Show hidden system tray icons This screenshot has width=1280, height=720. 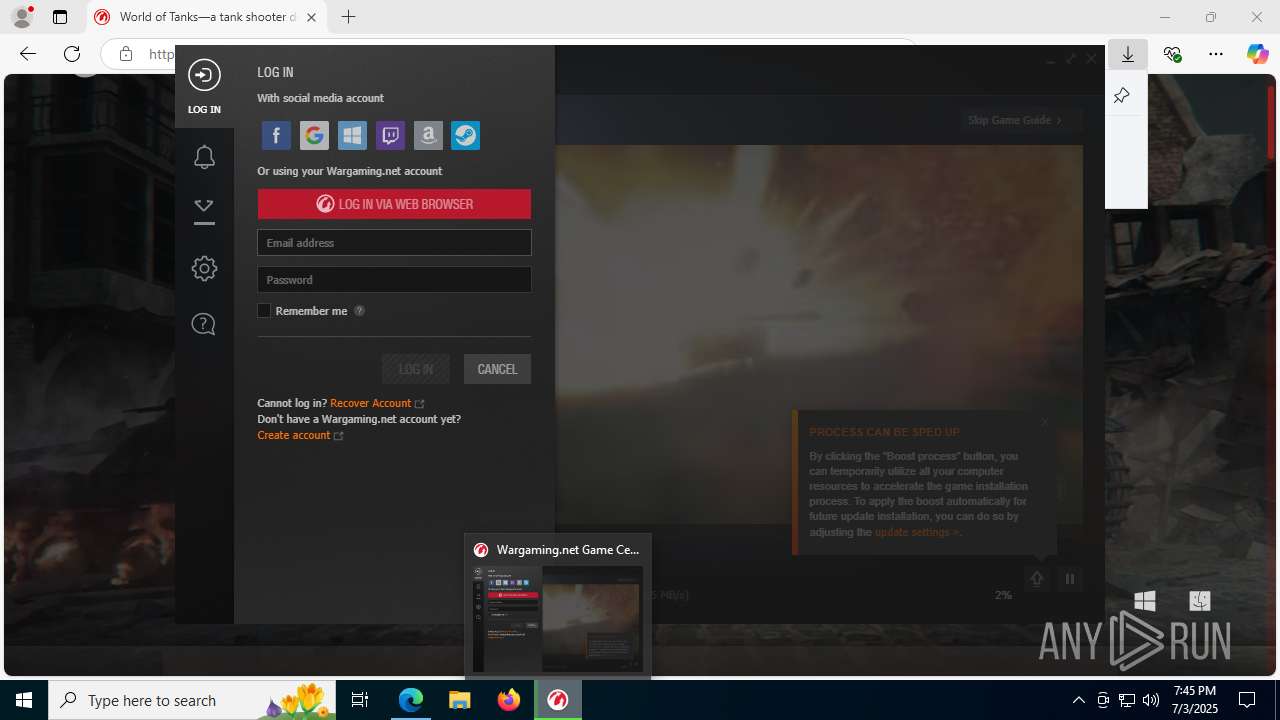point(1078,700)
